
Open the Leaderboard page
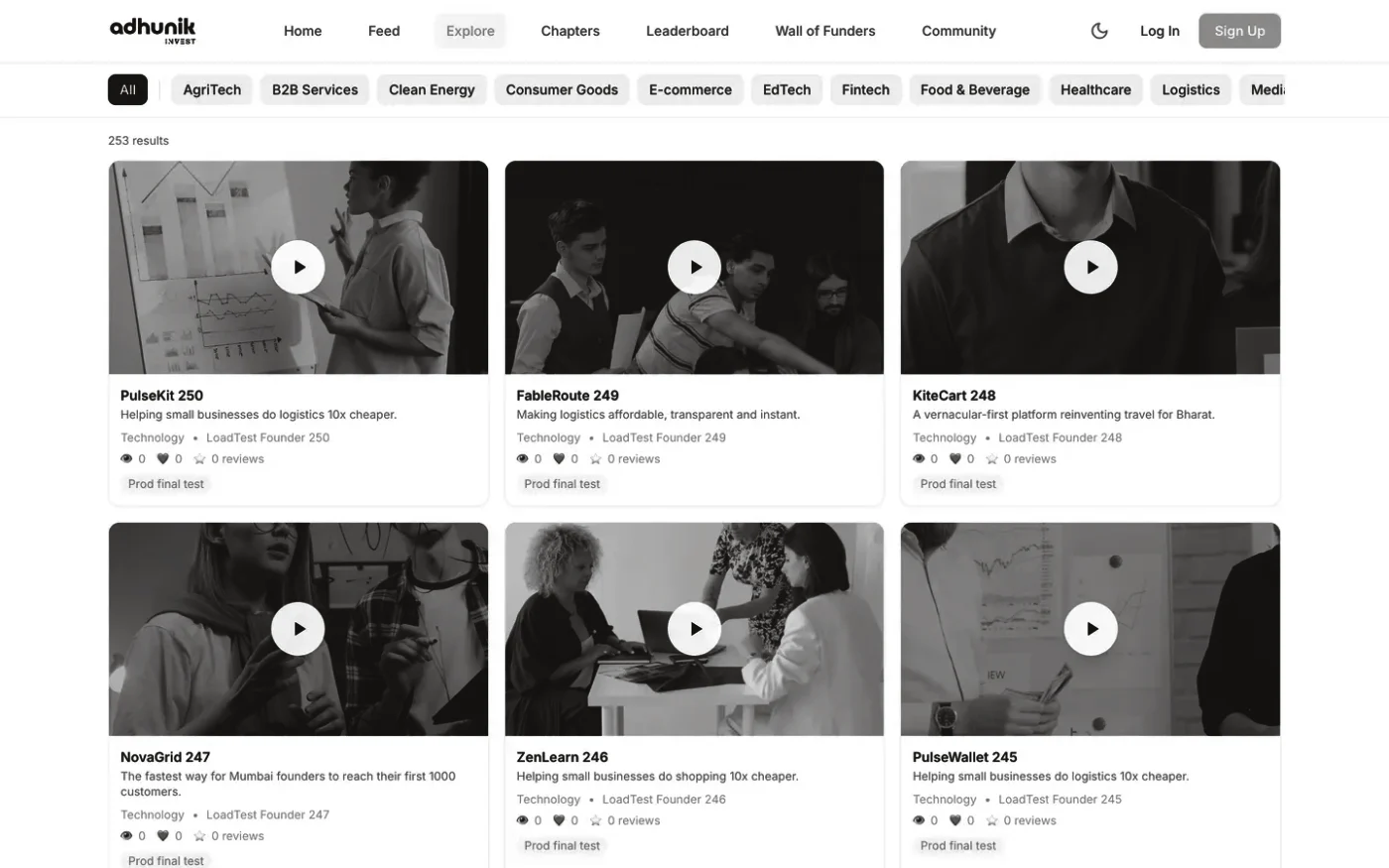click(688, 31)
